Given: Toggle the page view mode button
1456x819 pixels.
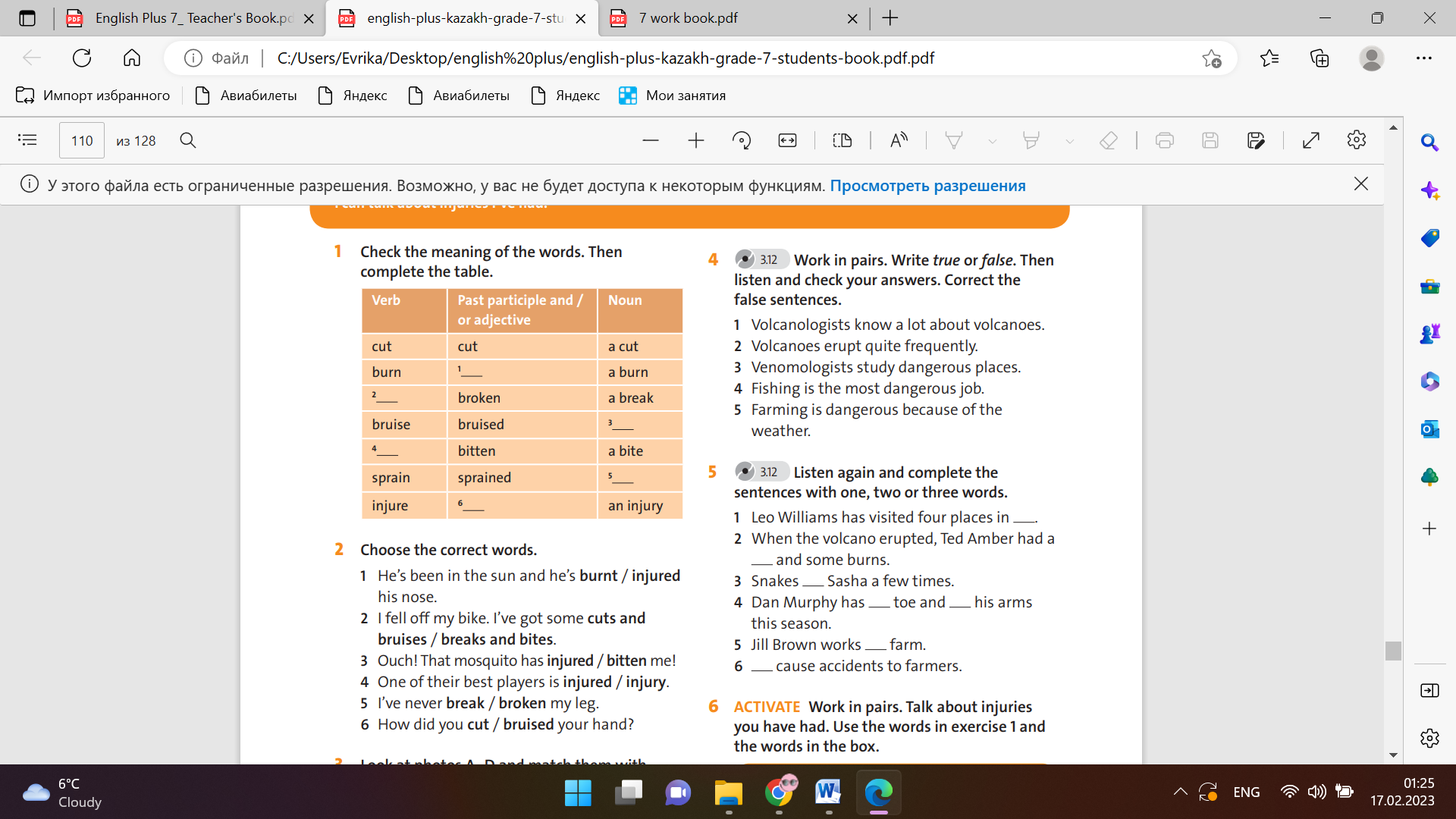Looking at the screenshot, I should tap(842, 140).
